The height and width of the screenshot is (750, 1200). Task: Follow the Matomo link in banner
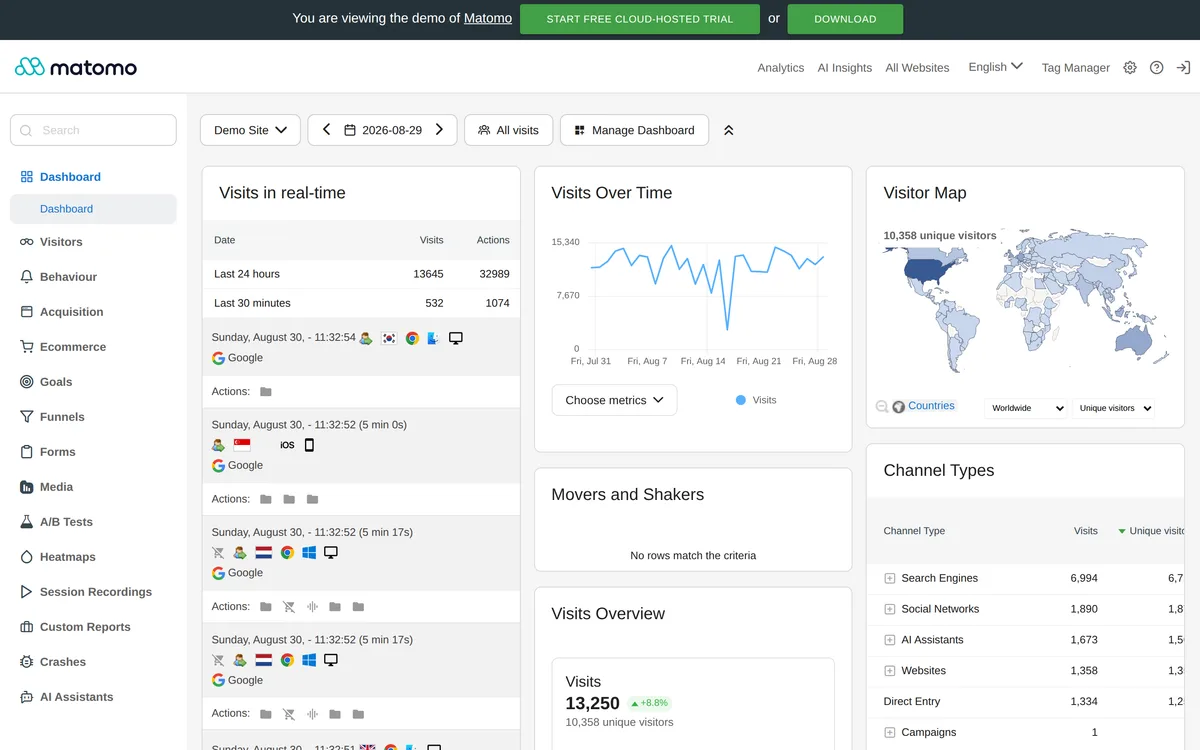pyautogui.click(x=488, y=18)
